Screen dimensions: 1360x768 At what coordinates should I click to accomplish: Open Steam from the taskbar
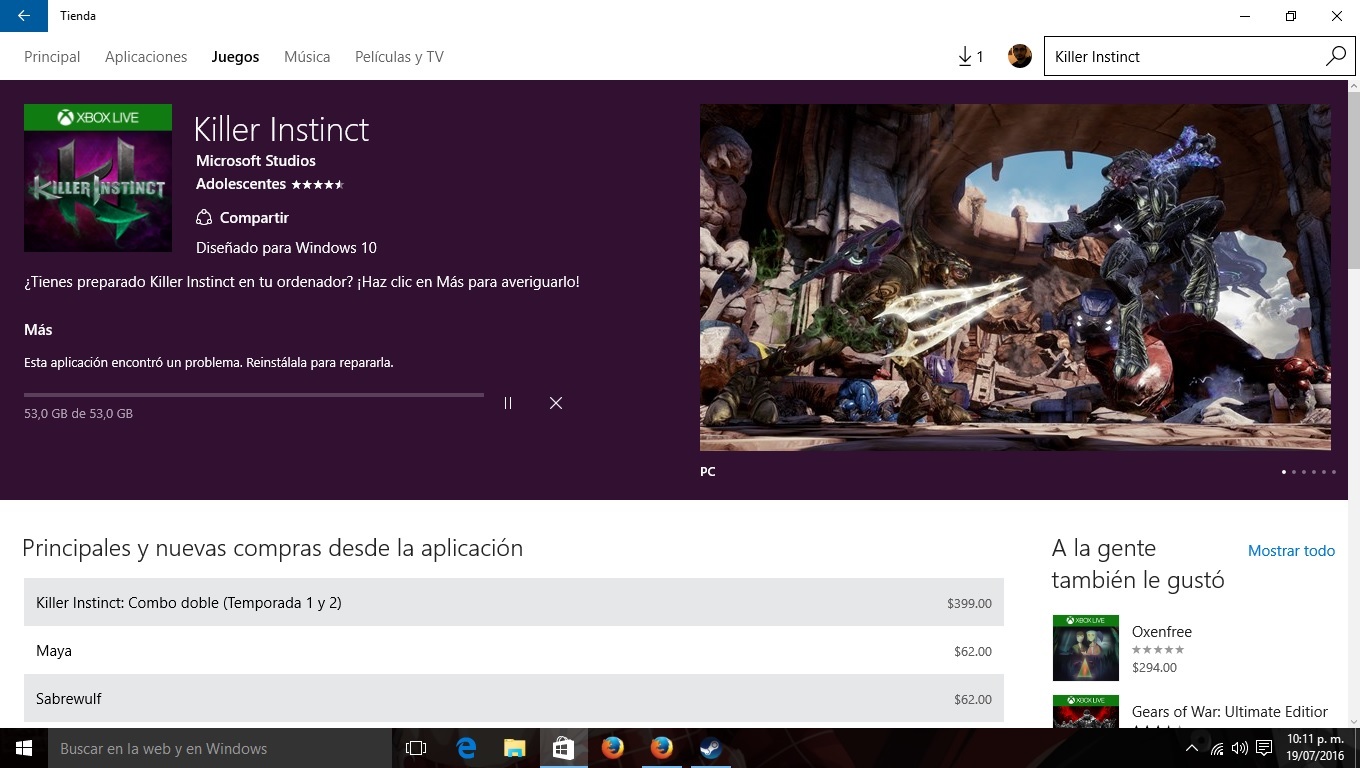click(x=710, y=748)
